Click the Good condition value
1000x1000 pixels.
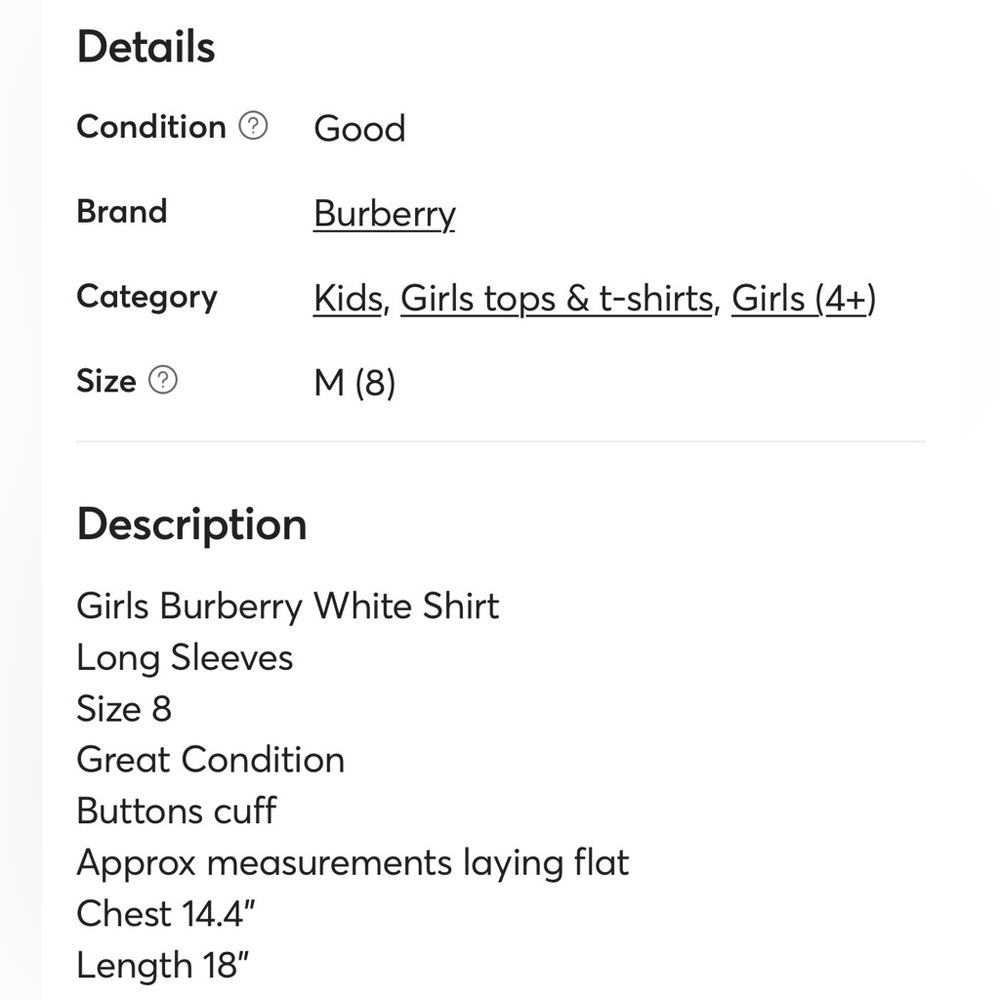point(360,128)
